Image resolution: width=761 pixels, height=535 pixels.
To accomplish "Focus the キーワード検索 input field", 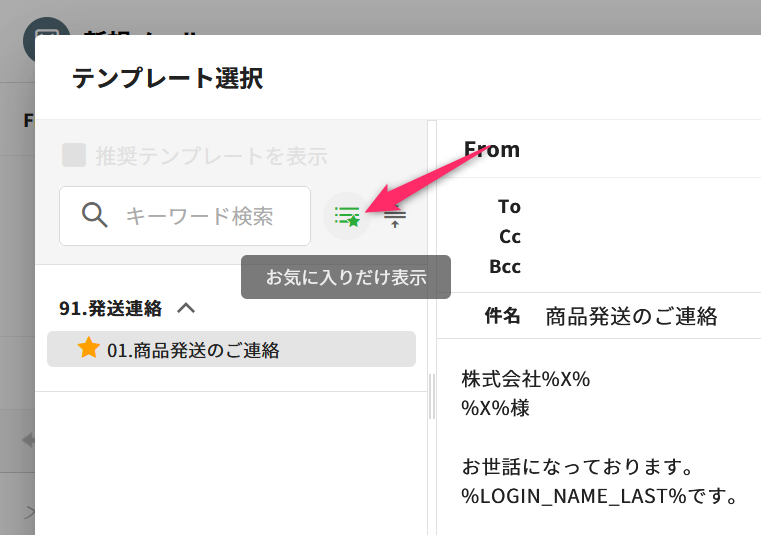I will coord(199,216).
